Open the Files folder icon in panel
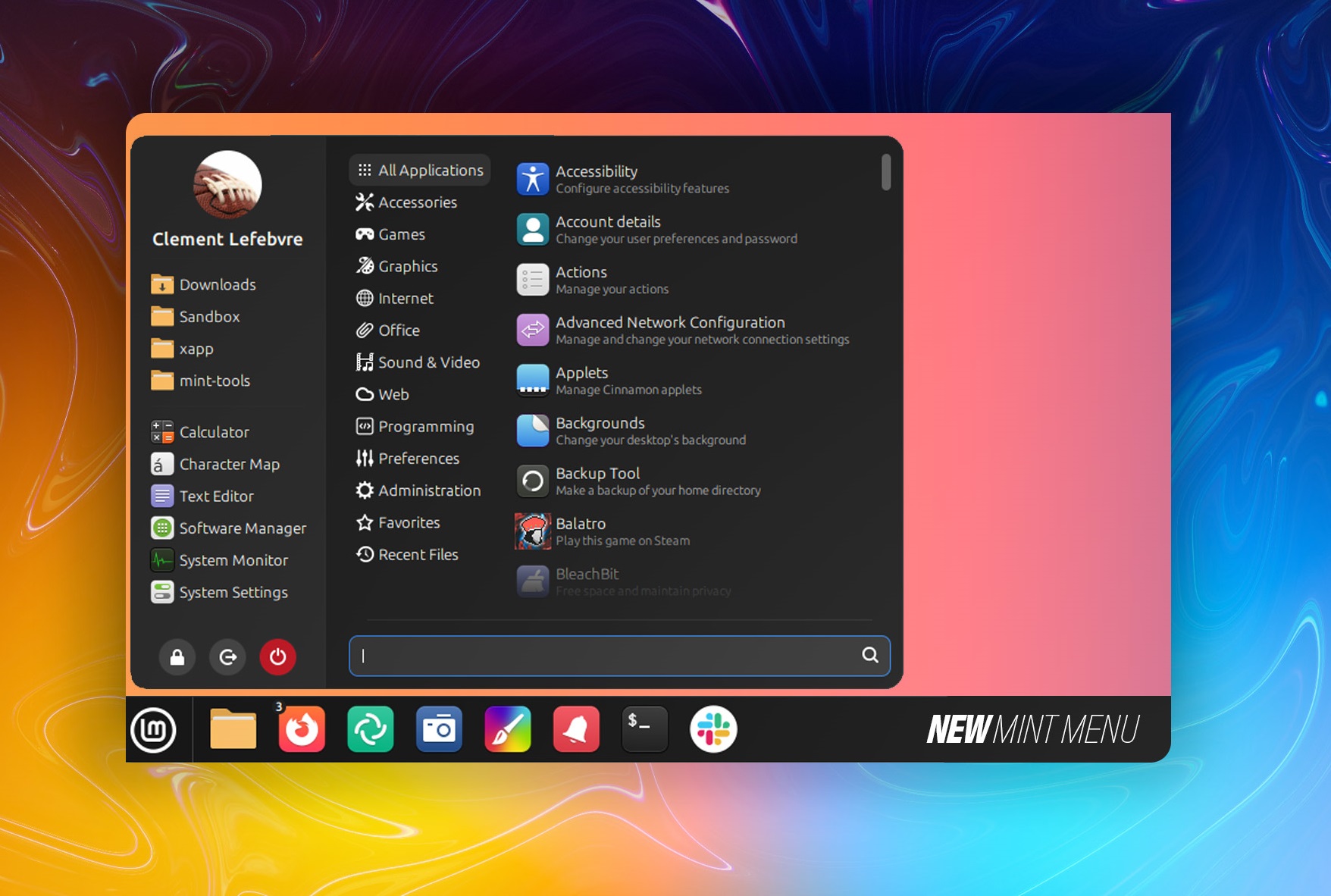The width and height of the screenshot is (1331, 896). coord(233,730)
